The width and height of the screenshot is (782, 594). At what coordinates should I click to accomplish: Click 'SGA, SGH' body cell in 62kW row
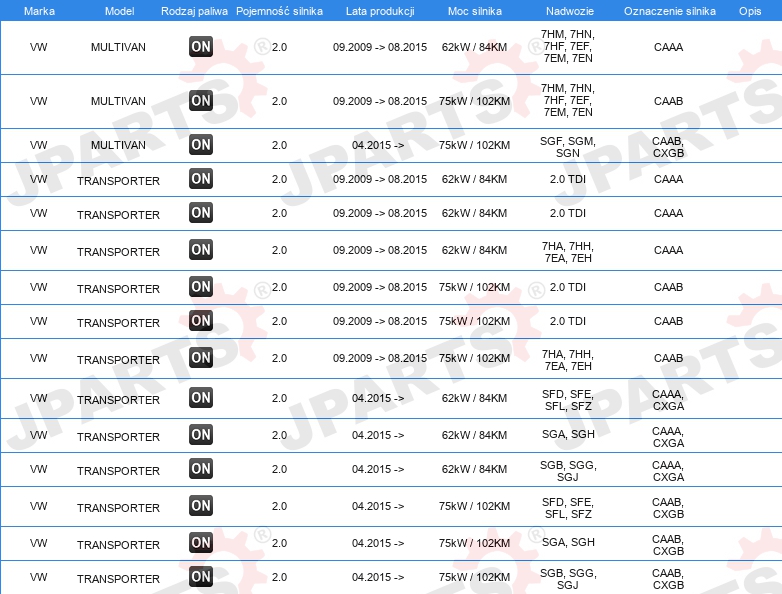pyautogui.click(x=568, y=434)
